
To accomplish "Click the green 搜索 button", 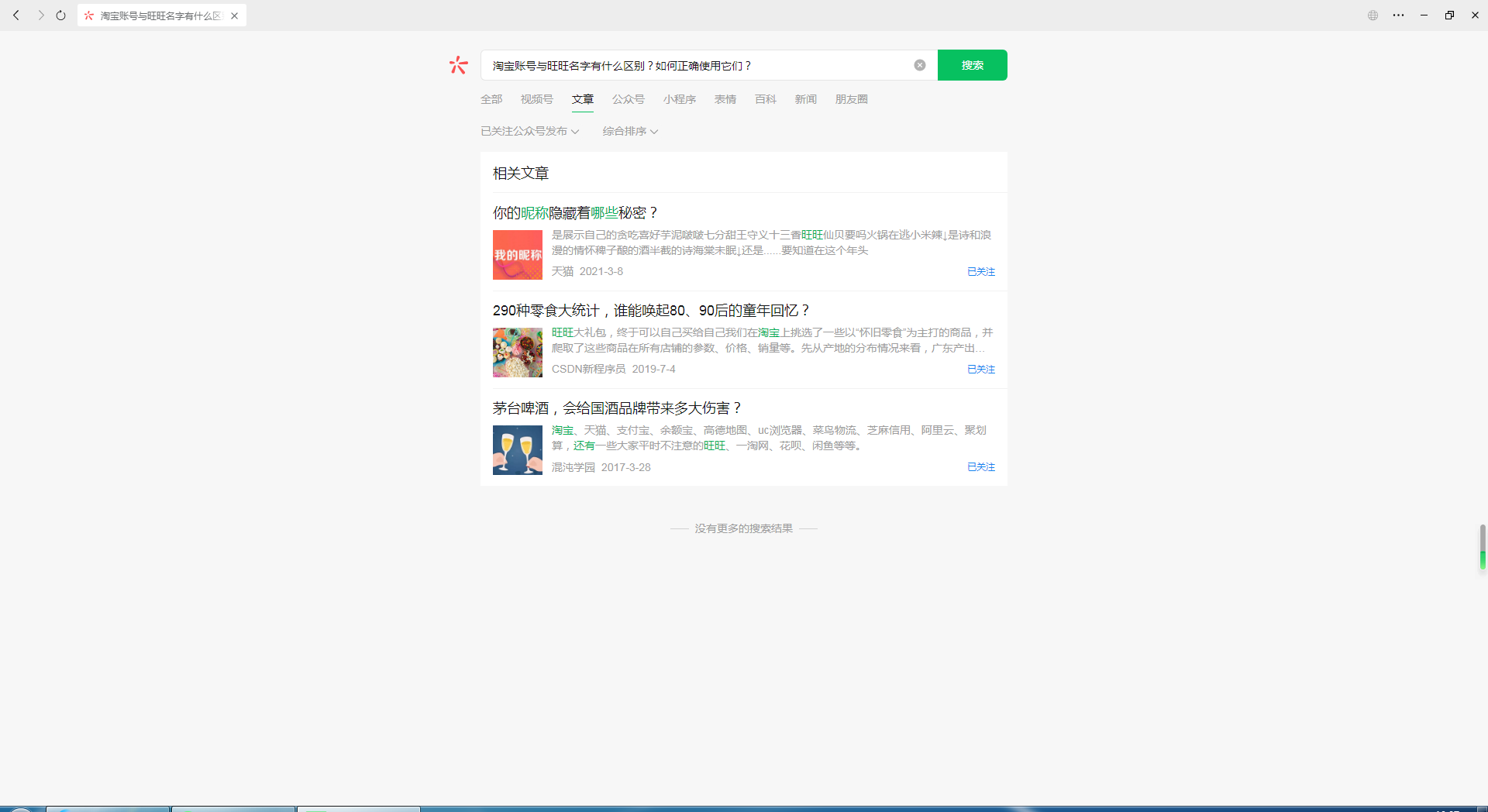I will pos(973,65).
